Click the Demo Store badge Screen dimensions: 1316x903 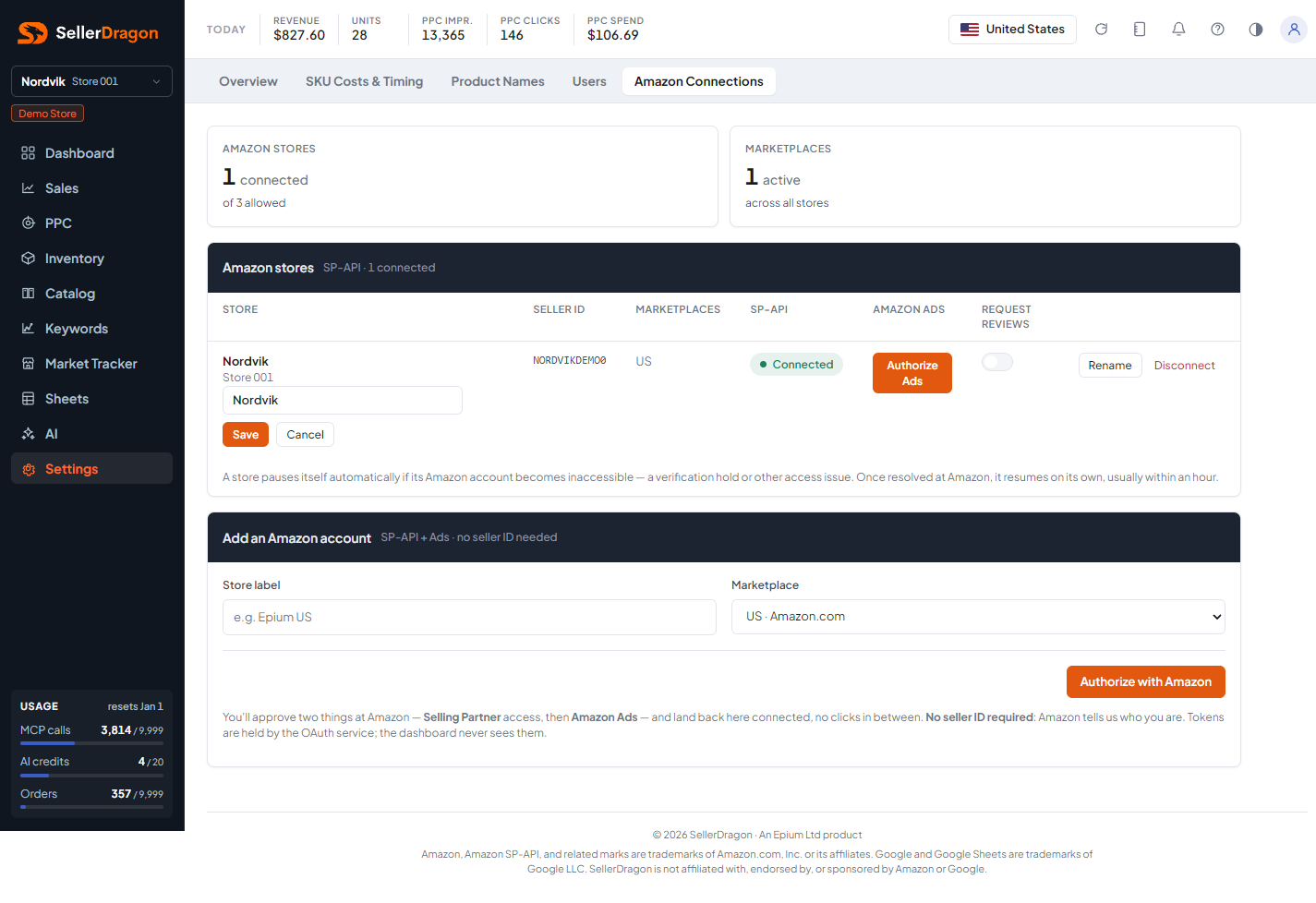[x=48, y=114]
